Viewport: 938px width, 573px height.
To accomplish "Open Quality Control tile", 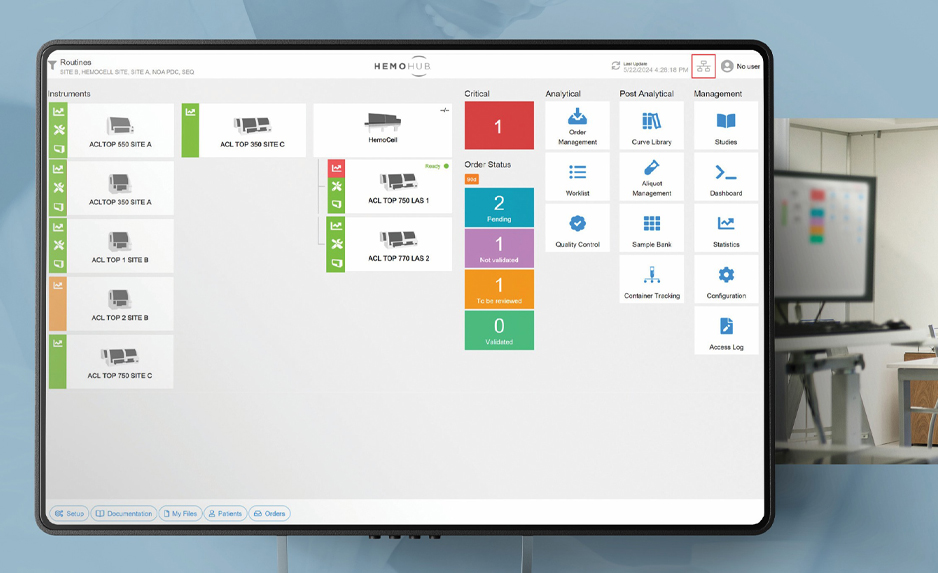I will pos(577,228).
